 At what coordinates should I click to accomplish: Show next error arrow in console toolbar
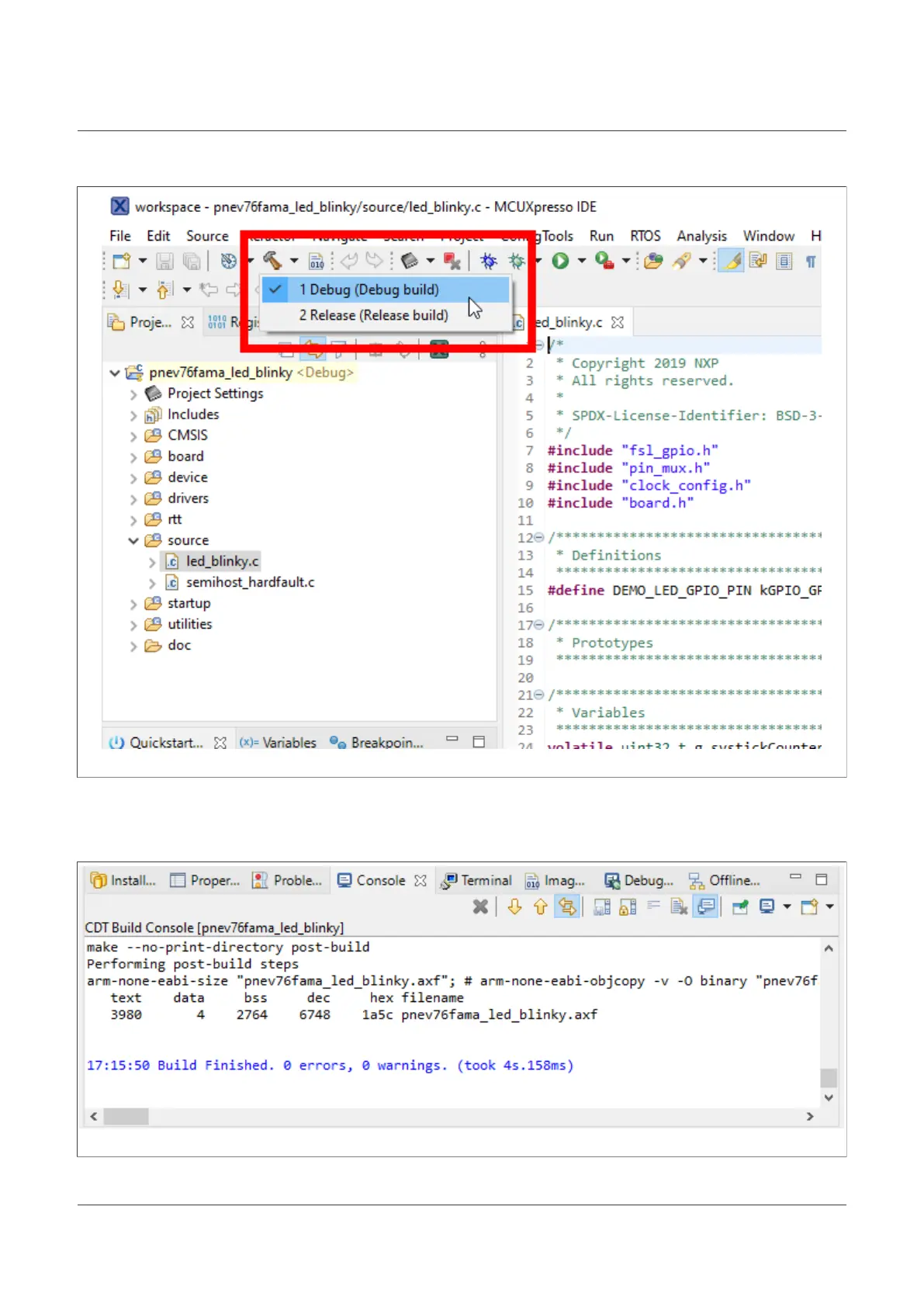tap(514, 907)
